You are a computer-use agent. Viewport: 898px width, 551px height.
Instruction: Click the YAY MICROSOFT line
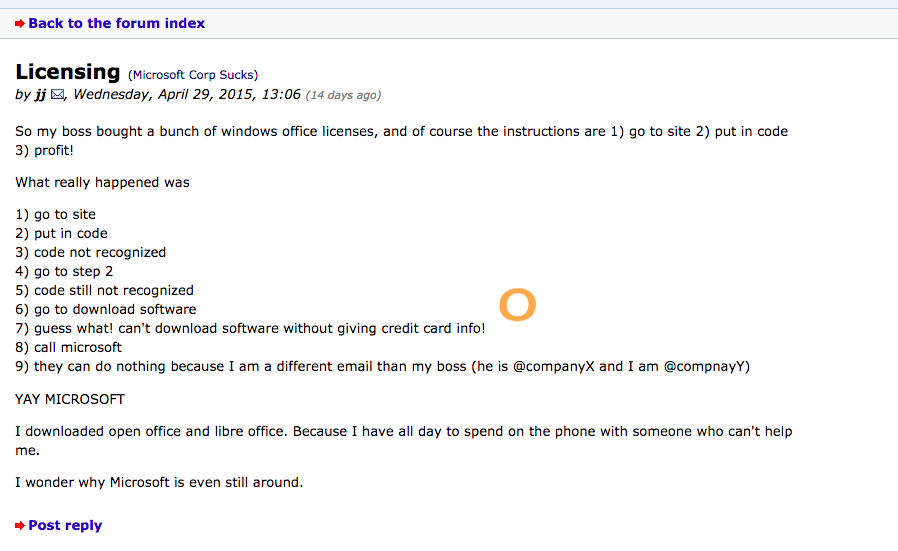pyautogui.click(x=70, y=399)
